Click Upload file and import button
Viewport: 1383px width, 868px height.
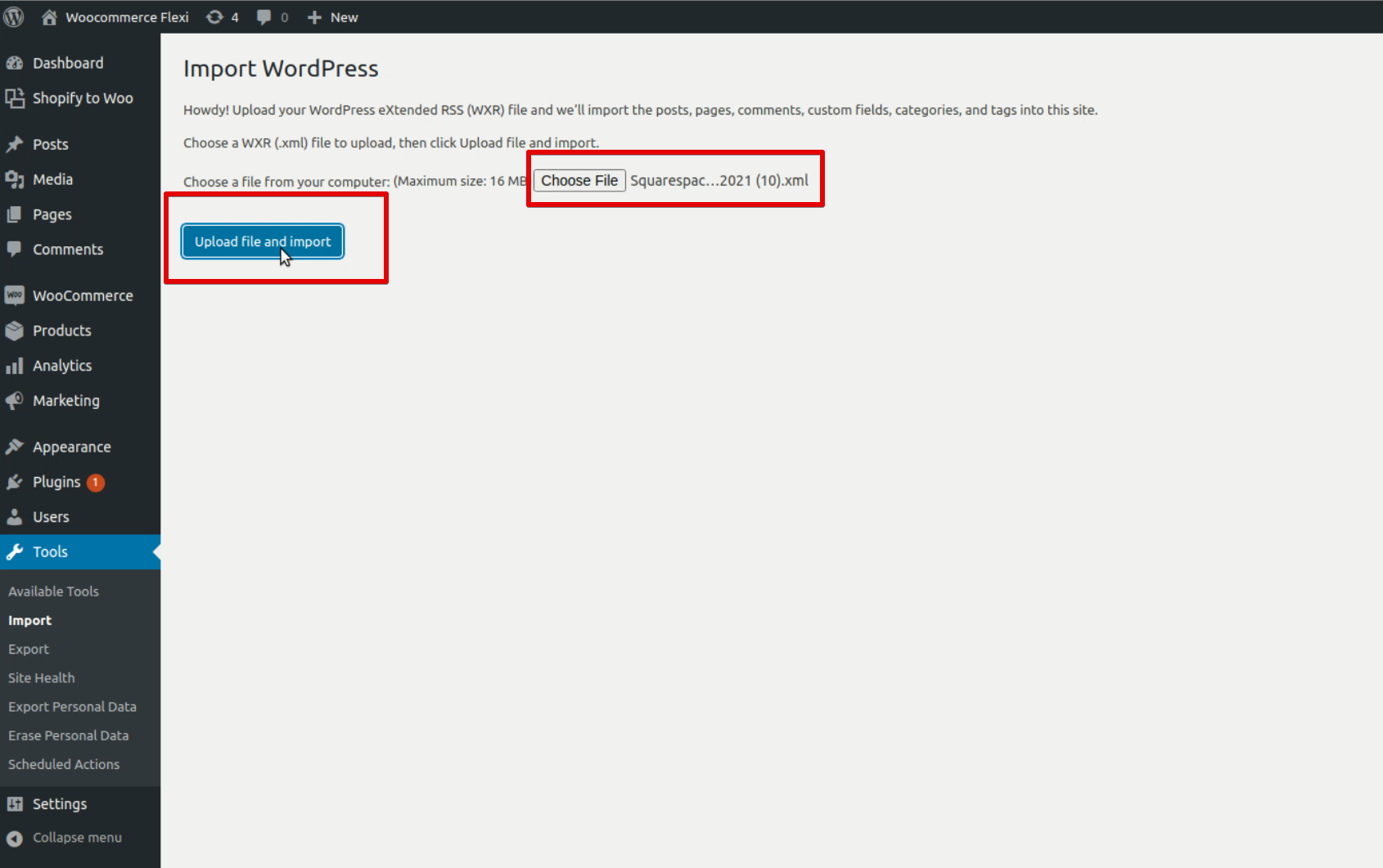263,241
